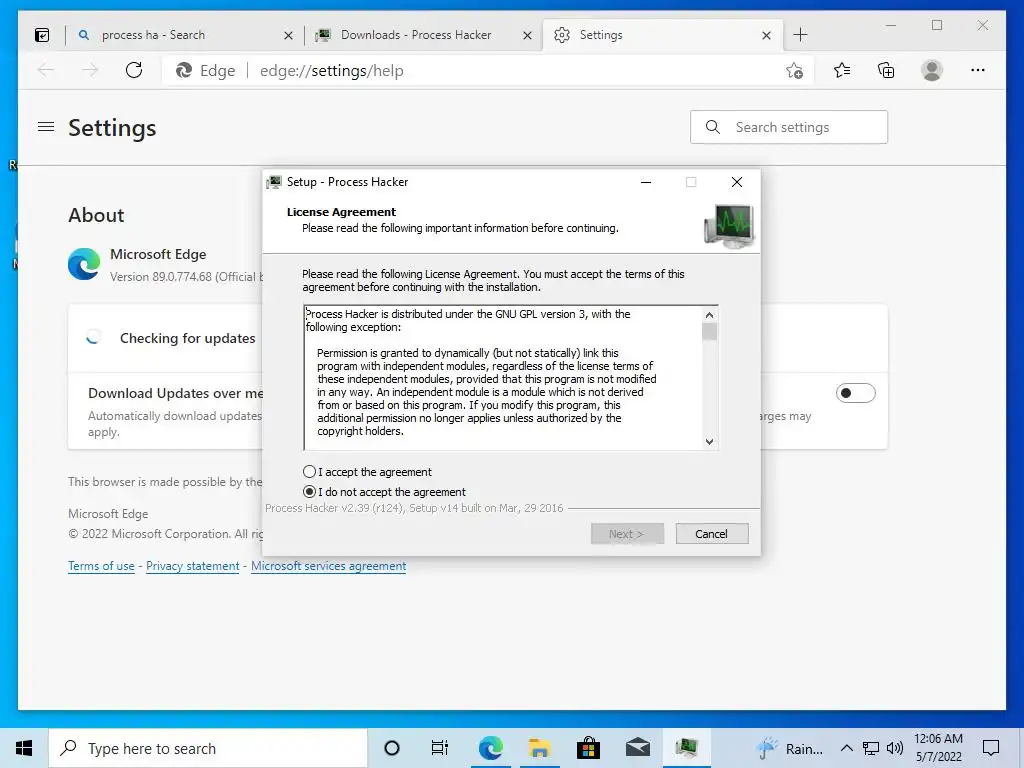Click the 'Version 89.0.774.68' text

161,277
